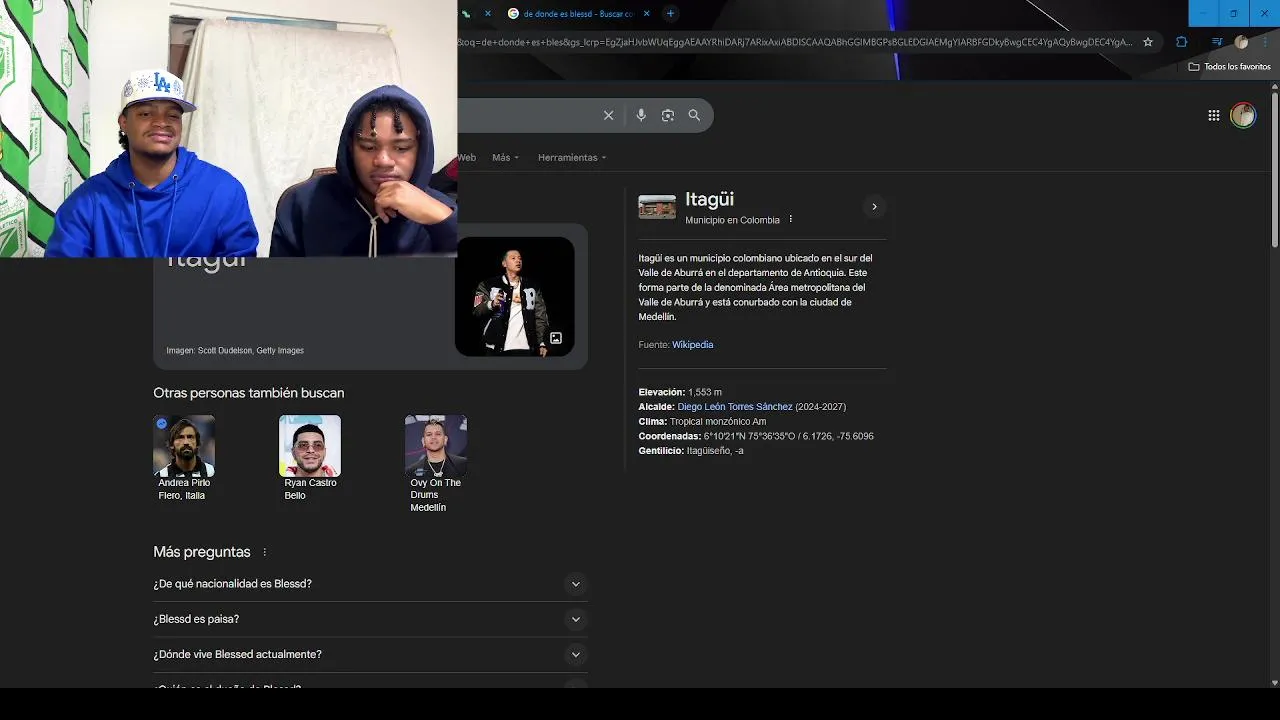
Task: Close the first browser tab
Action: pos(488,13)
